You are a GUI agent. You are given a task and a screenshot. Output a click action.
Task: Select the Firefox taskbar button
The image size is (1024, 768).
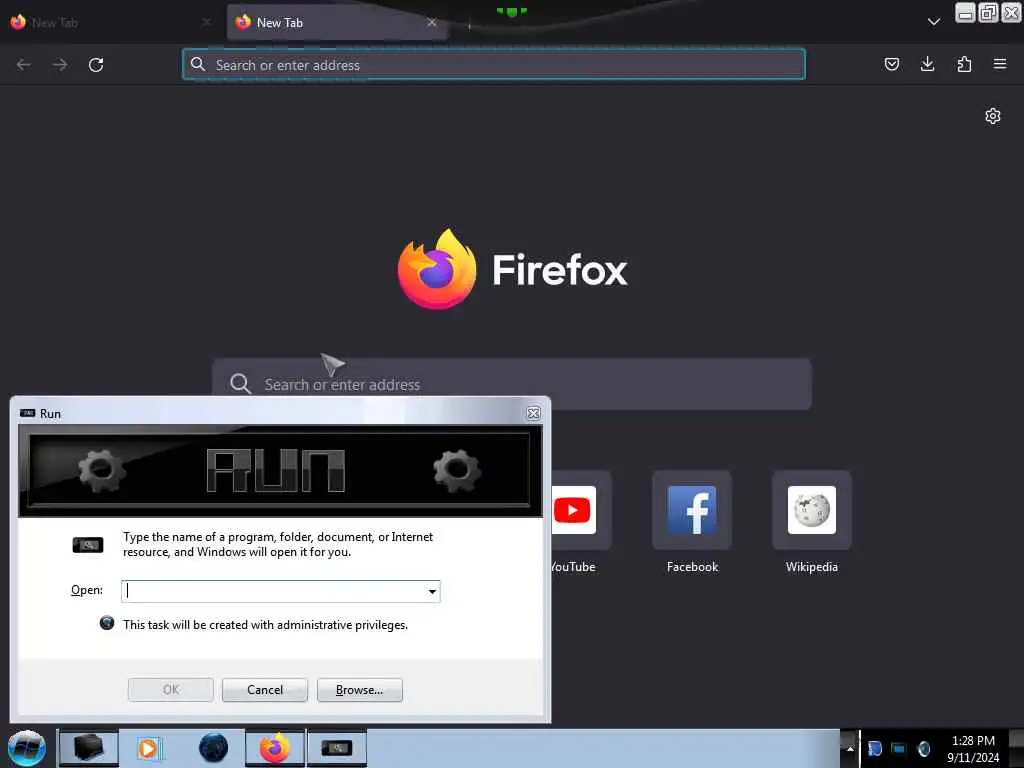[275, 748]
